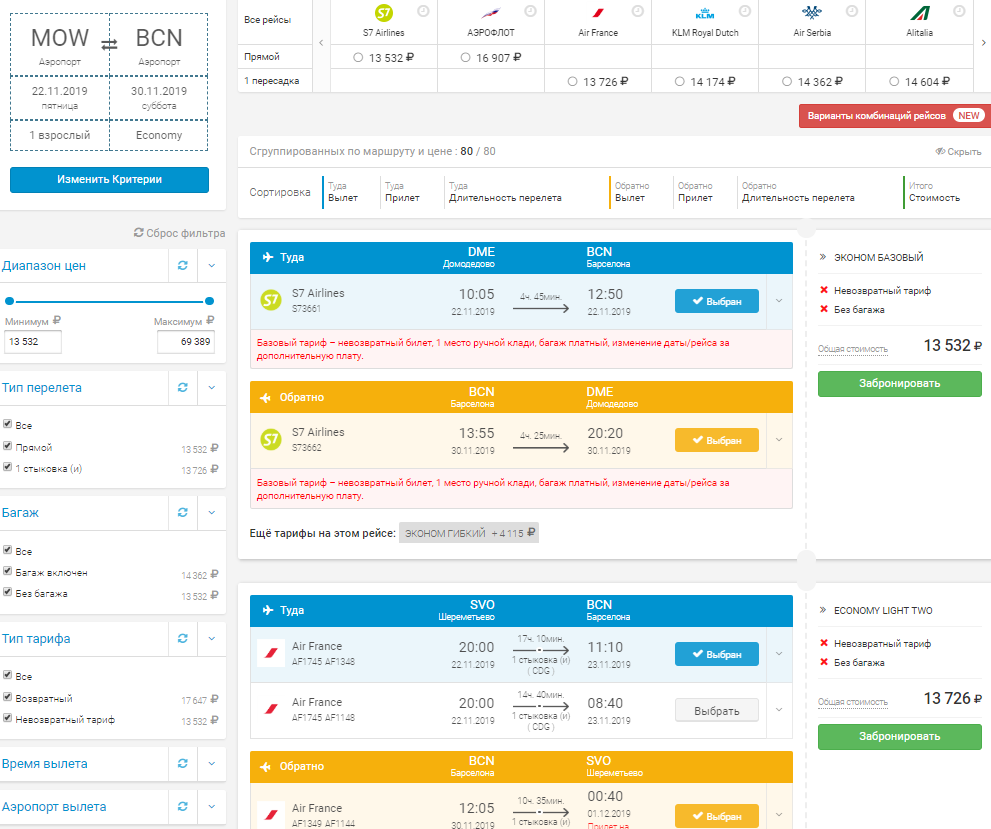
Task: Reset the Диапазон цен filter with refresh icon
Action: click(183, 265)
